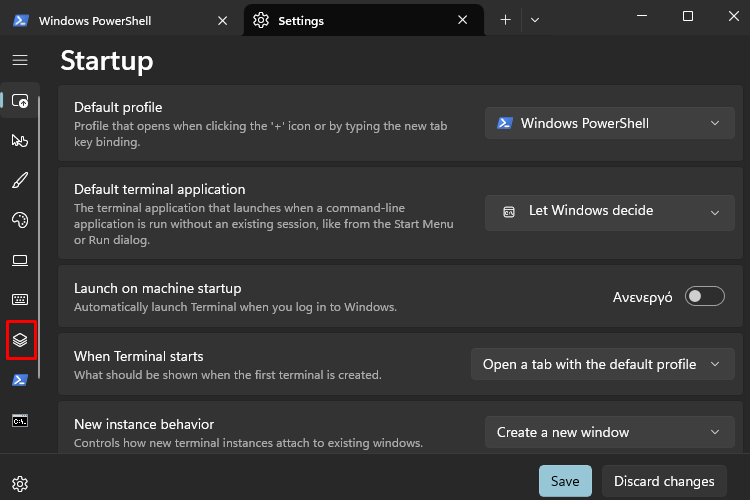The image size is (750, 500).
Task: Select the Startup settings sidebar icon
Action: (20, 100)
